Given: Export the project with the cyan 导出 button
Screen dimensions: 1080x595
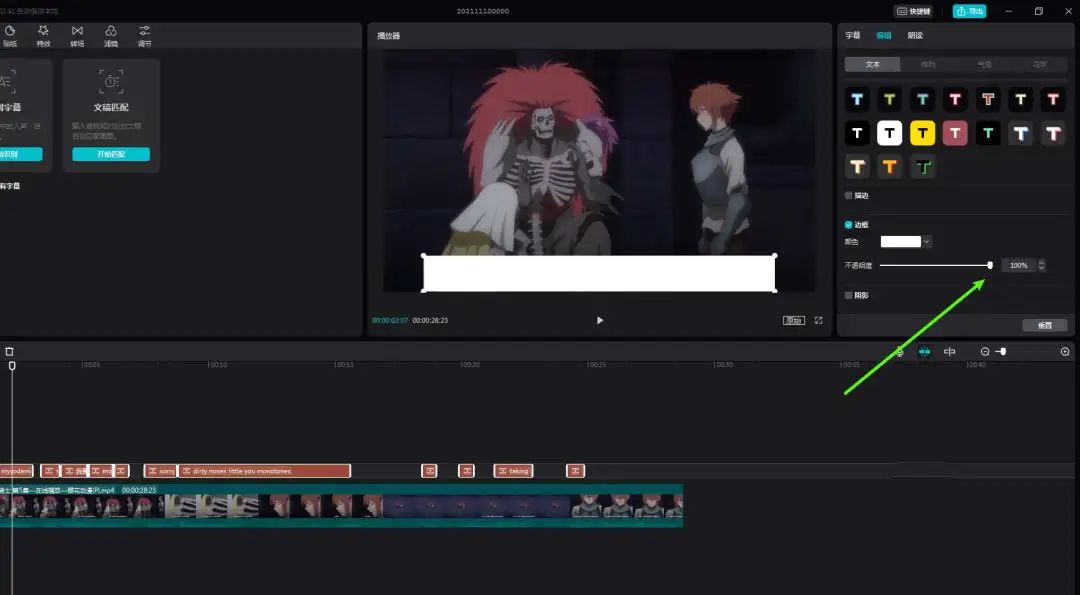Looking at the screenshot, I should pyautogui.click(x=969, y=11).
